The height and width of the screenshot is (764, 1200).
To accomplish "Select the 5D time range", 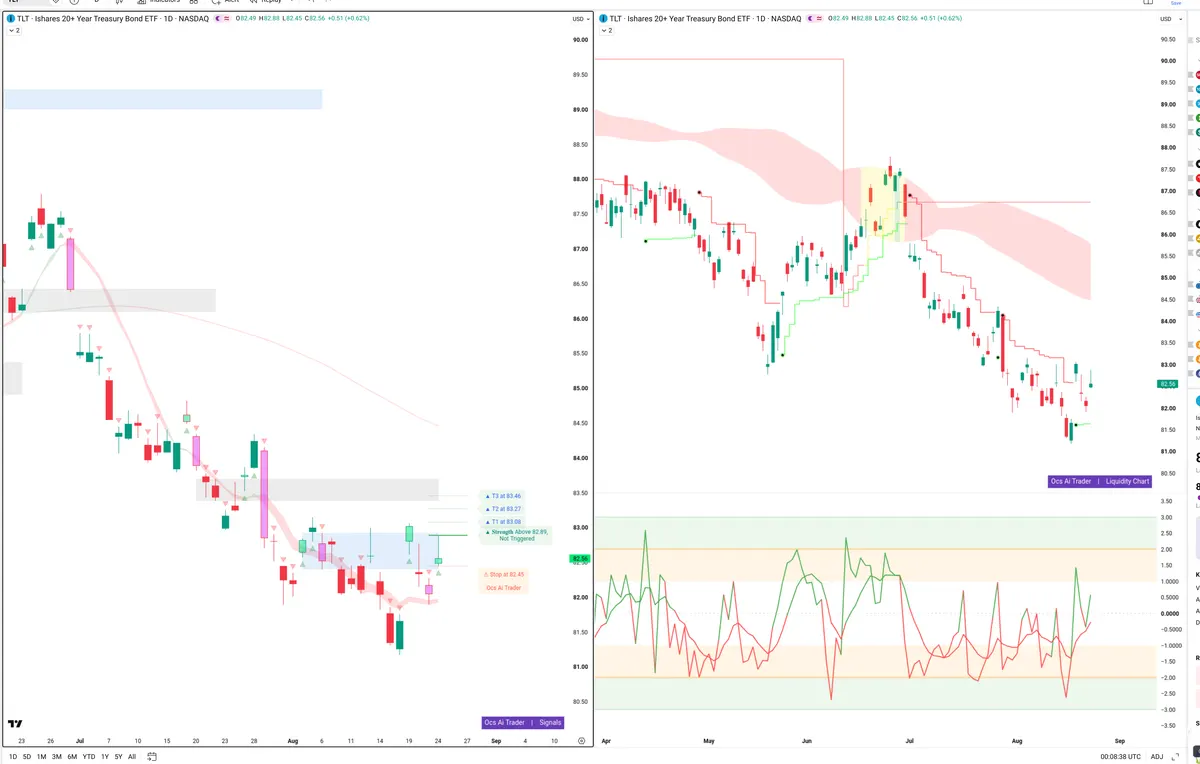I will click(27, 757).
